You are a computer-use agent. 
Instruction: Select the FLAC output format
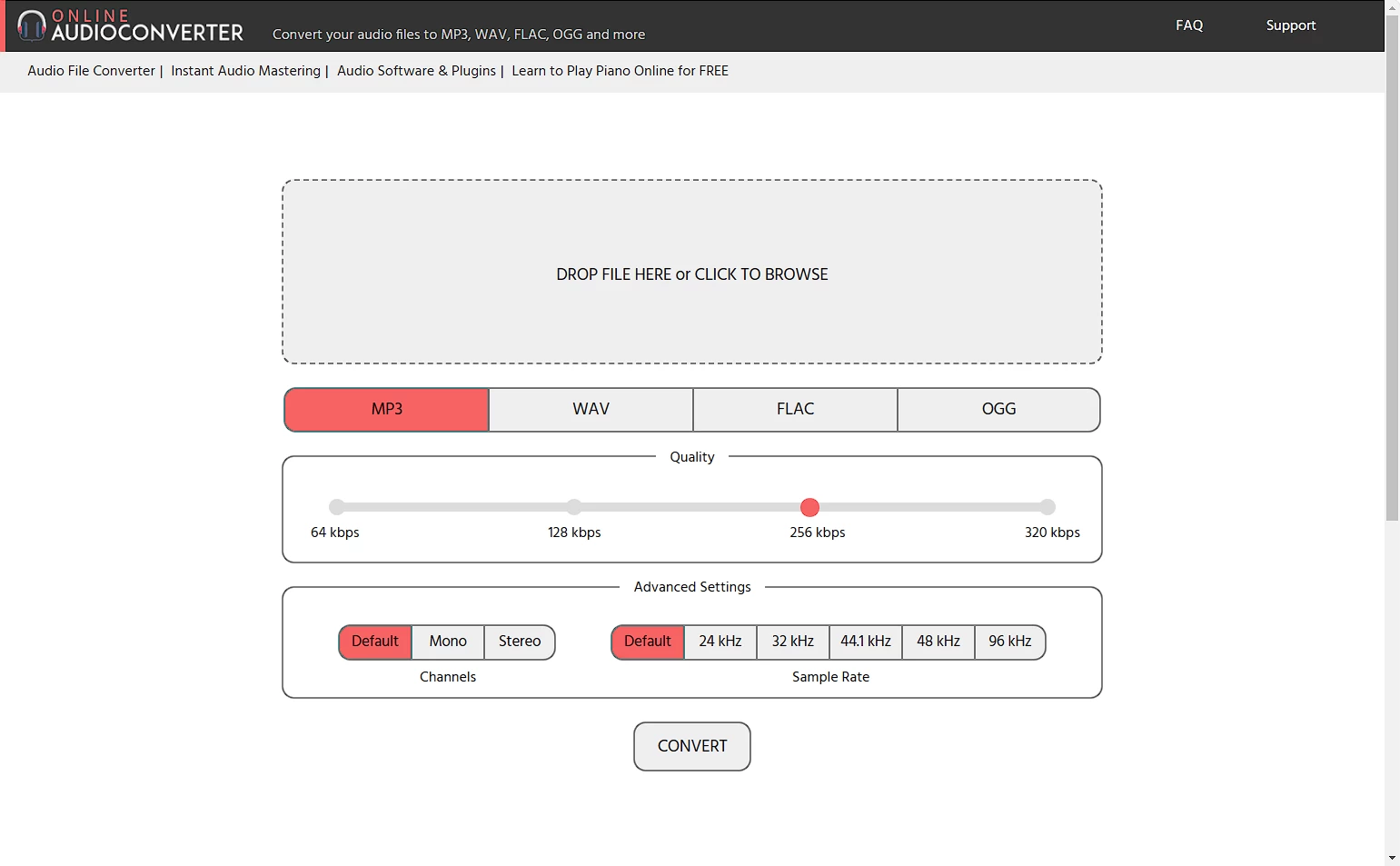tap(795, 410)
